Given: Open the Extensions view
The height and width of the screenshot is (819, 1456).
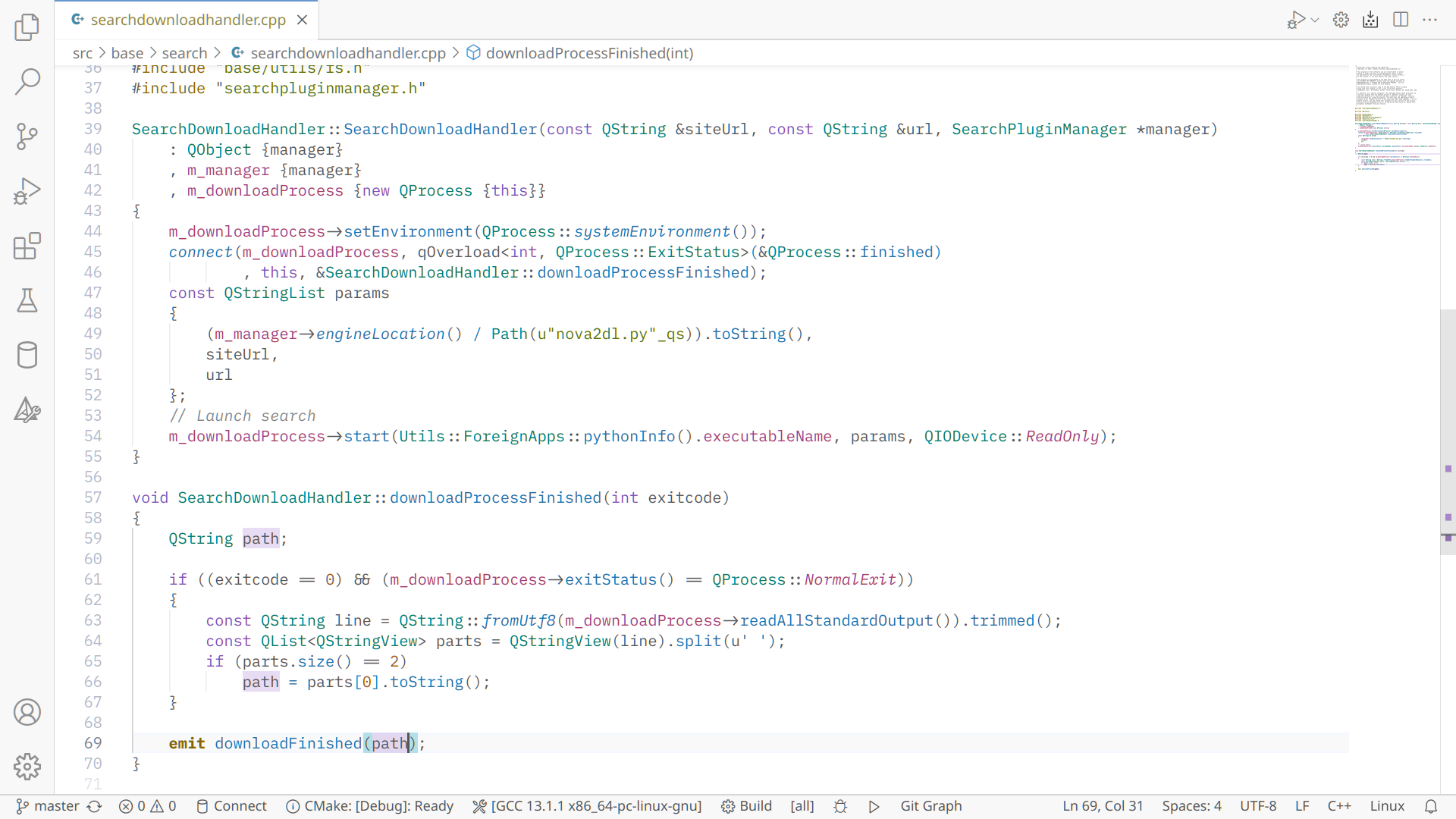Looking at the screenshot, I should 27,246.
